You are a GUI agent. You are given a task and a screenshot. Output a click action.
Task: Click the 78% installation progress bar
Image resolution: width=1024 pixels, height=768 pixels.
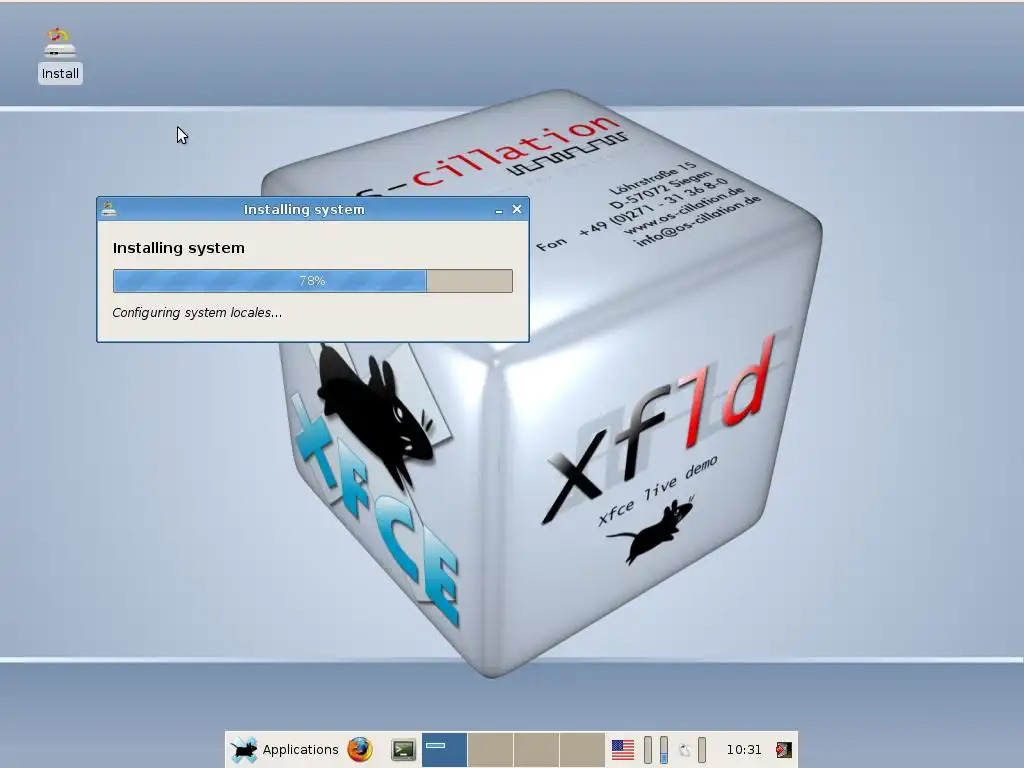pos(313,281)
